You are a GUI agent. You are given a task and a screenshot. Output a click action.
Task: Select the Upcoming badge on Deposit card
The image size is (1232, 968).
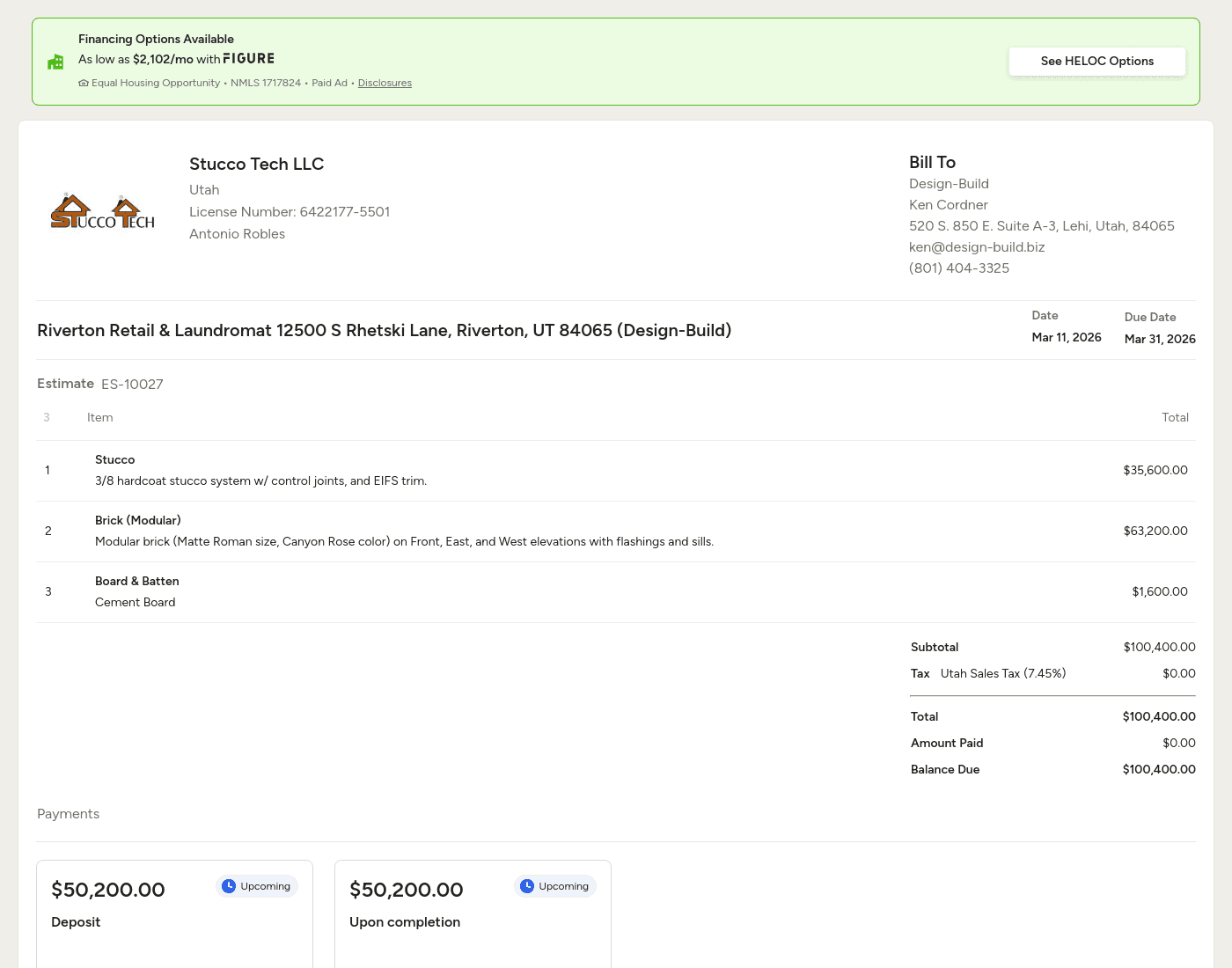pos(257,886)
